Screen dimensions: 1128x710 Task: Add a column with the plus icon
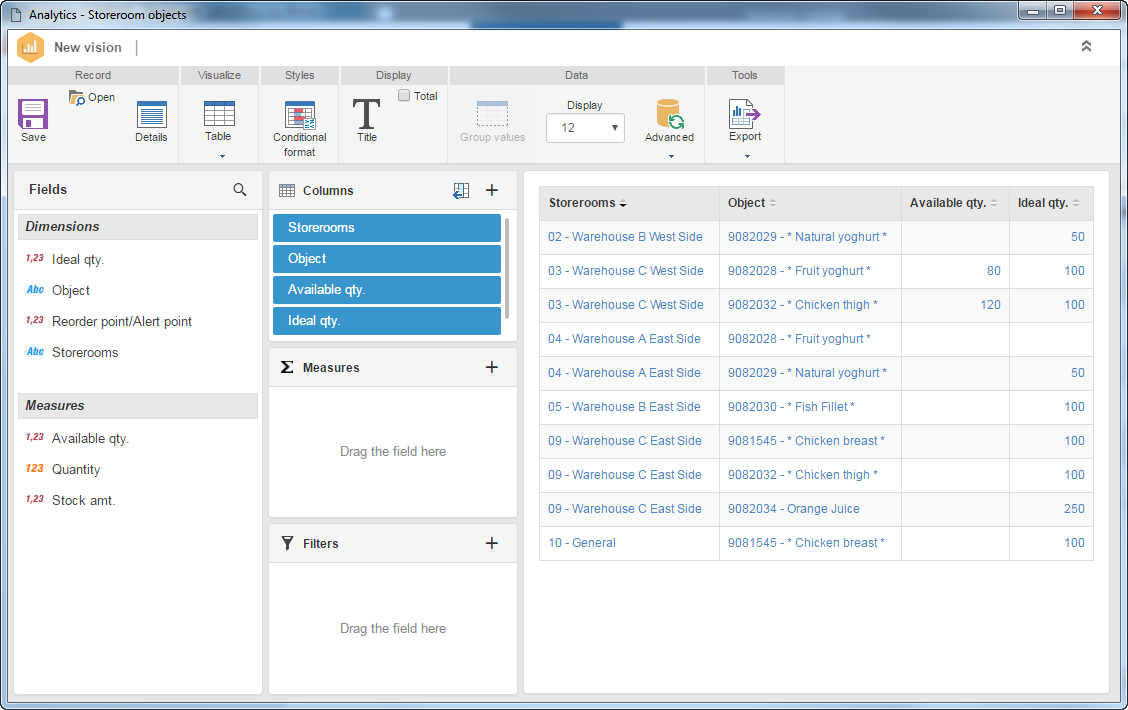coord(491,190)
